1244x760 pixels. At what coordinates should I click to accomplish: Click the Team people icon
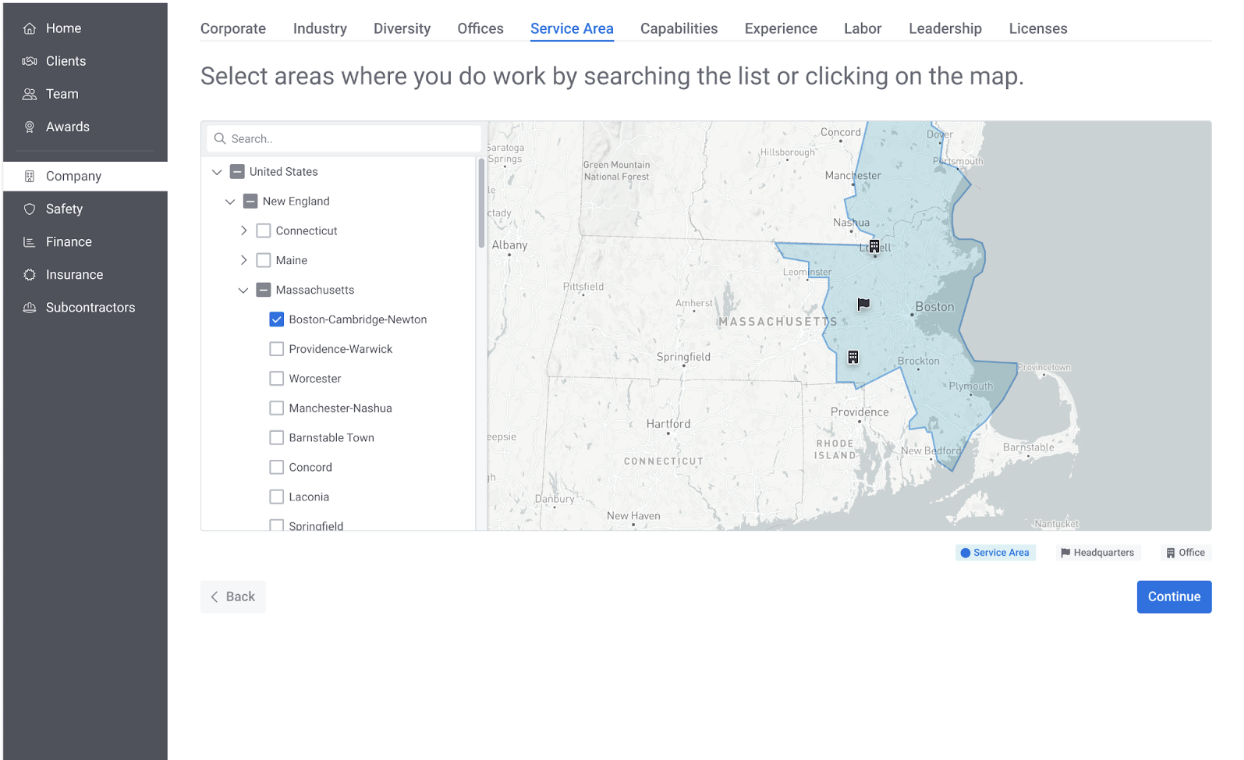[29, 94]
